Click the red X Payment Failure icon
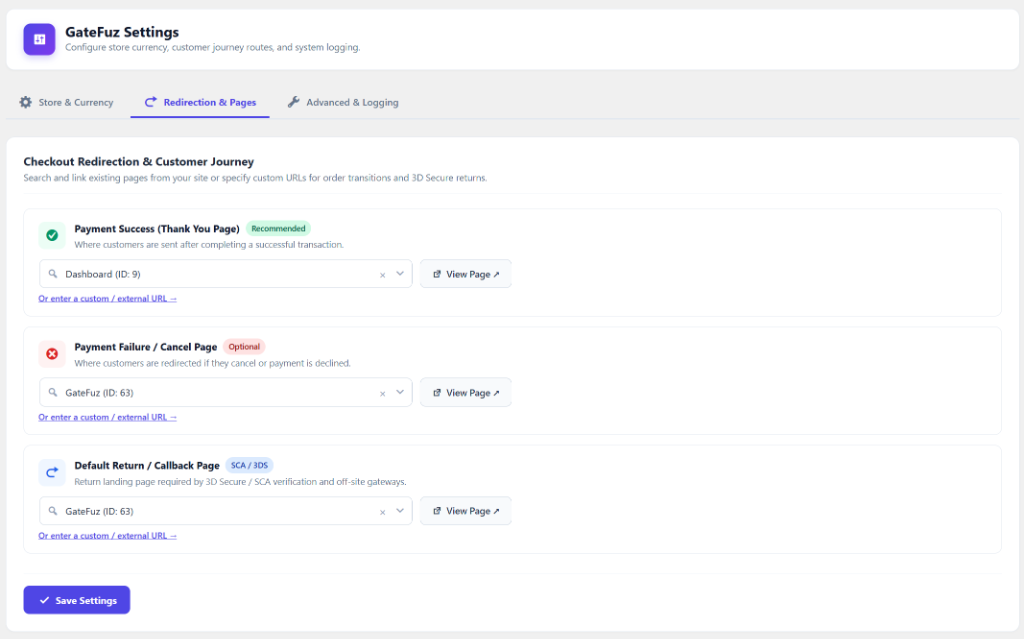 pos(52,353)
